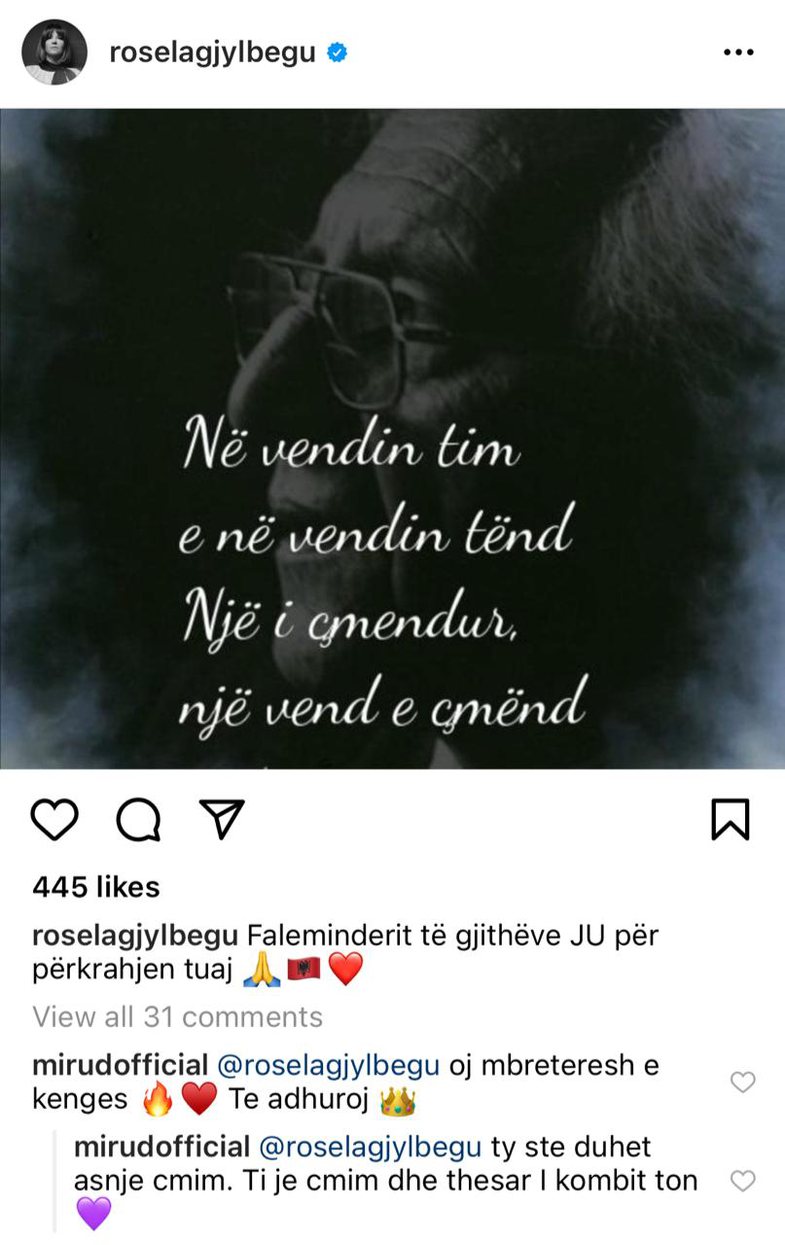785x1245 pixels.
Task: Tap roselagjylbegu profile avatar
Action: pyautogui.click(x=54, y=53)
